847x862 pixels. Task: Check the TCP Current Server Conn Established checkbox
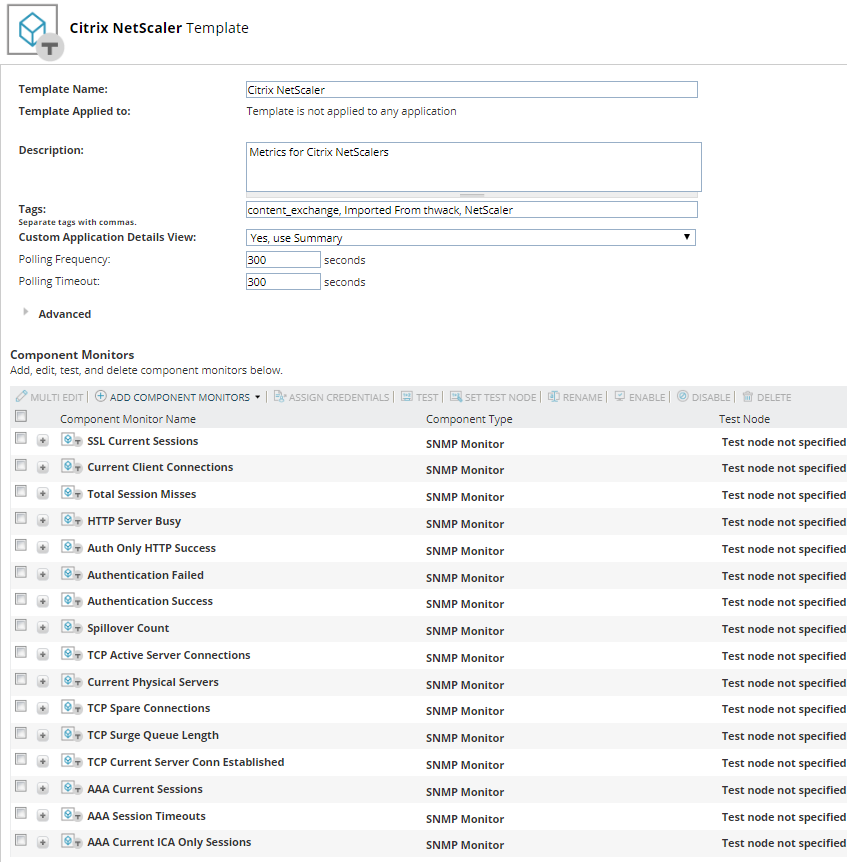[21, 759]
